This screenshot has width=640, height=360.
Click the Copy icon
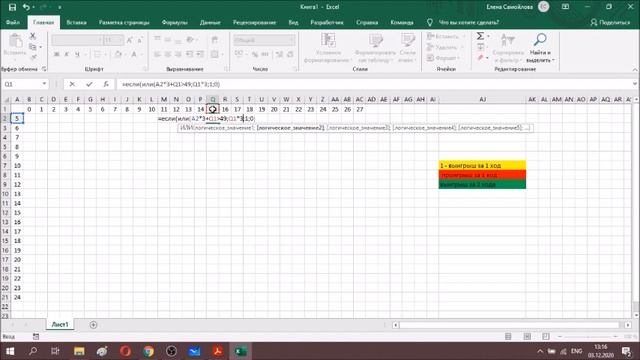(33, 47)
